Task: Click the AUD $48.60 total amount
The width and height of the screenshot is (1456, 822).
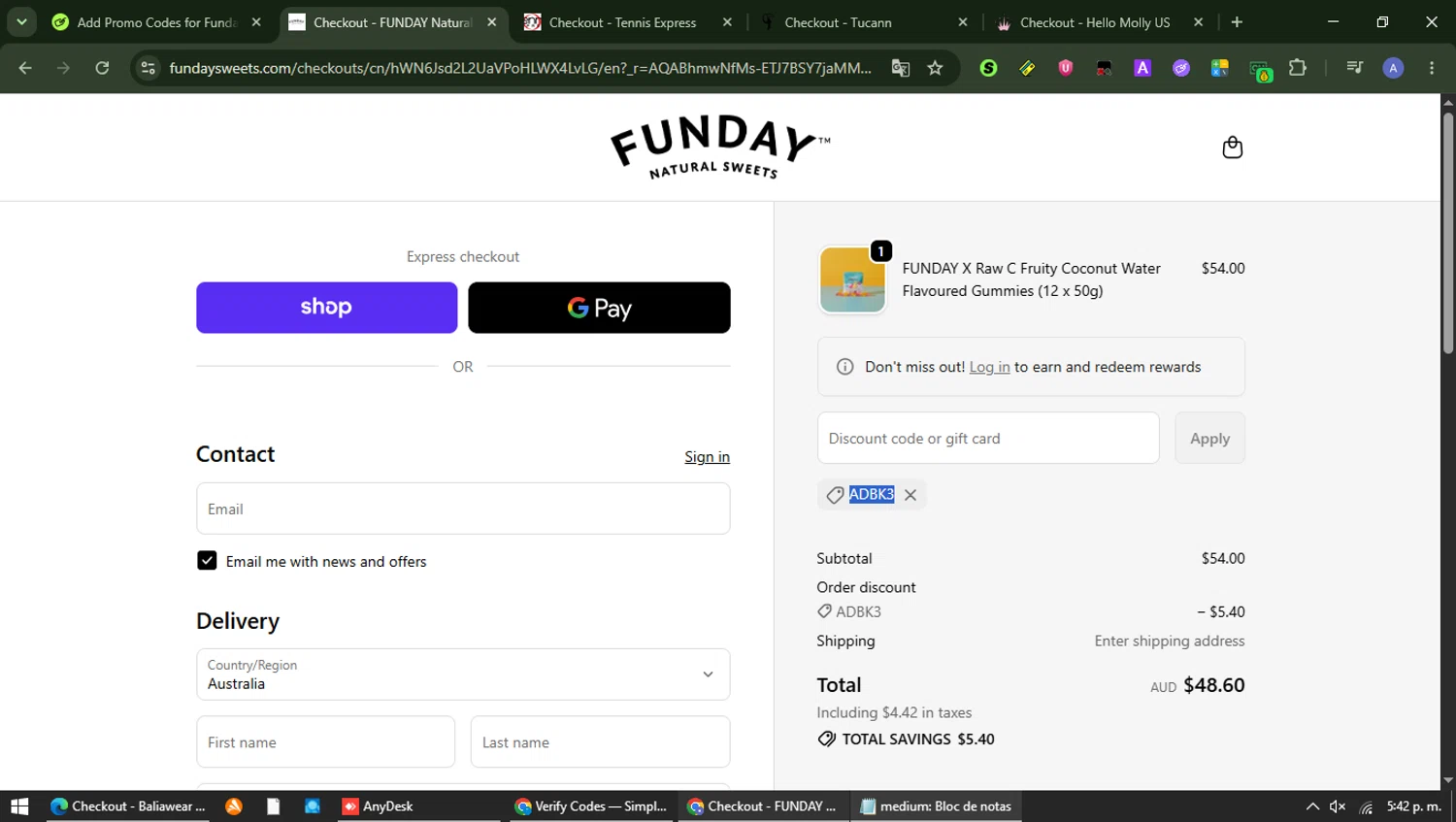Action: point(1198,685)
